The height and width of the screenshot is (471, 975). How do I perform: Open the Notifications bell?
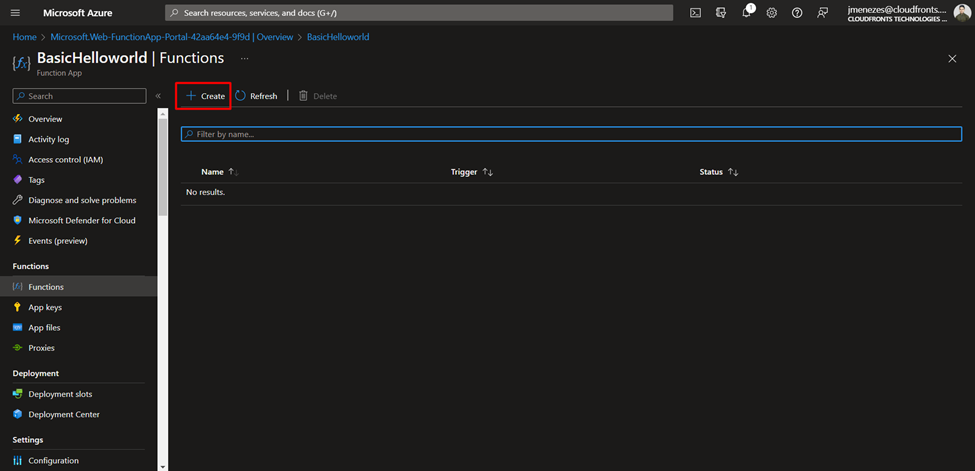coord(747,12)
